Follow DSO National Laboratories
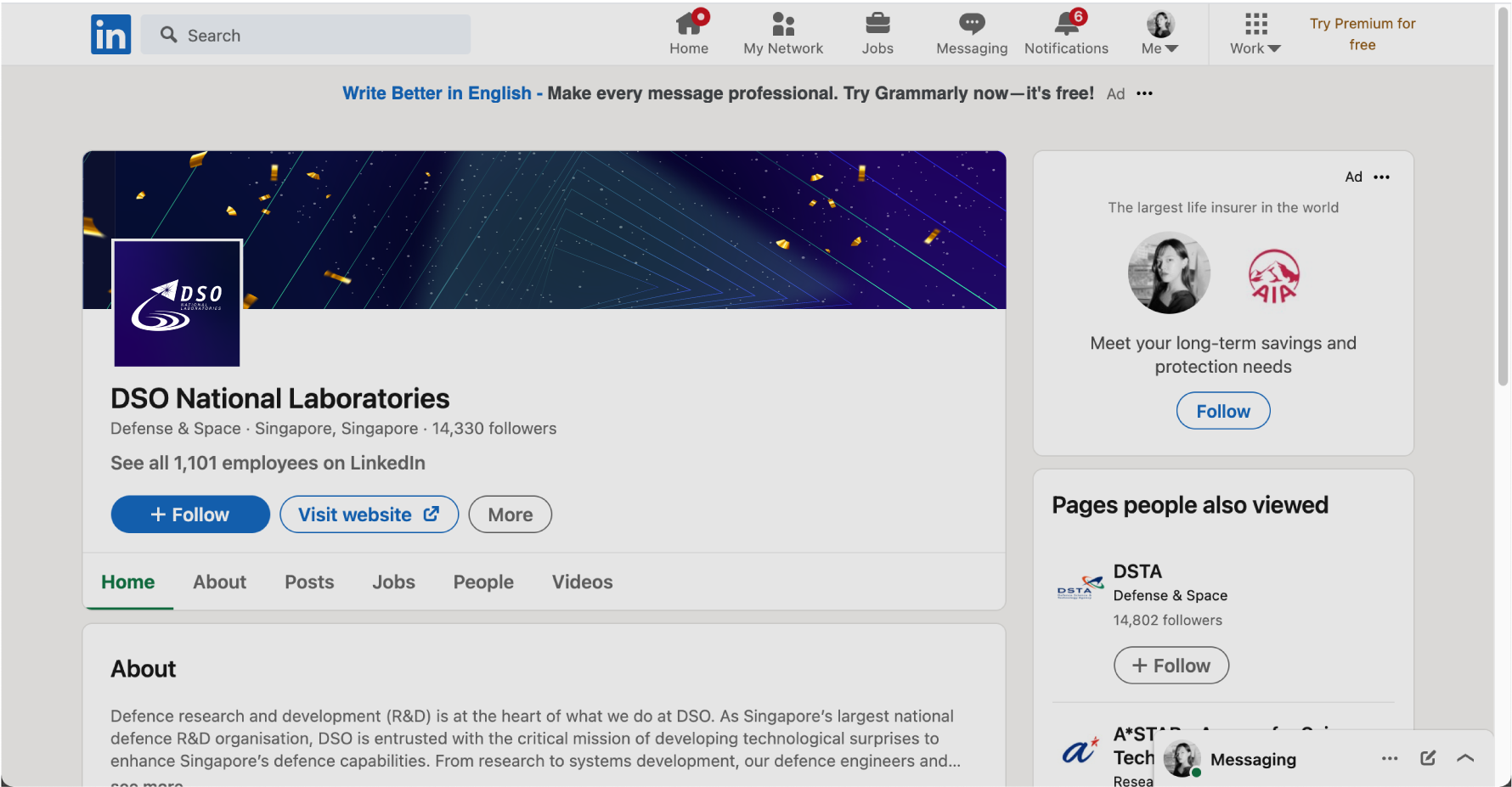This screenshot has height=787, width=1512. [x=190, y=514]
